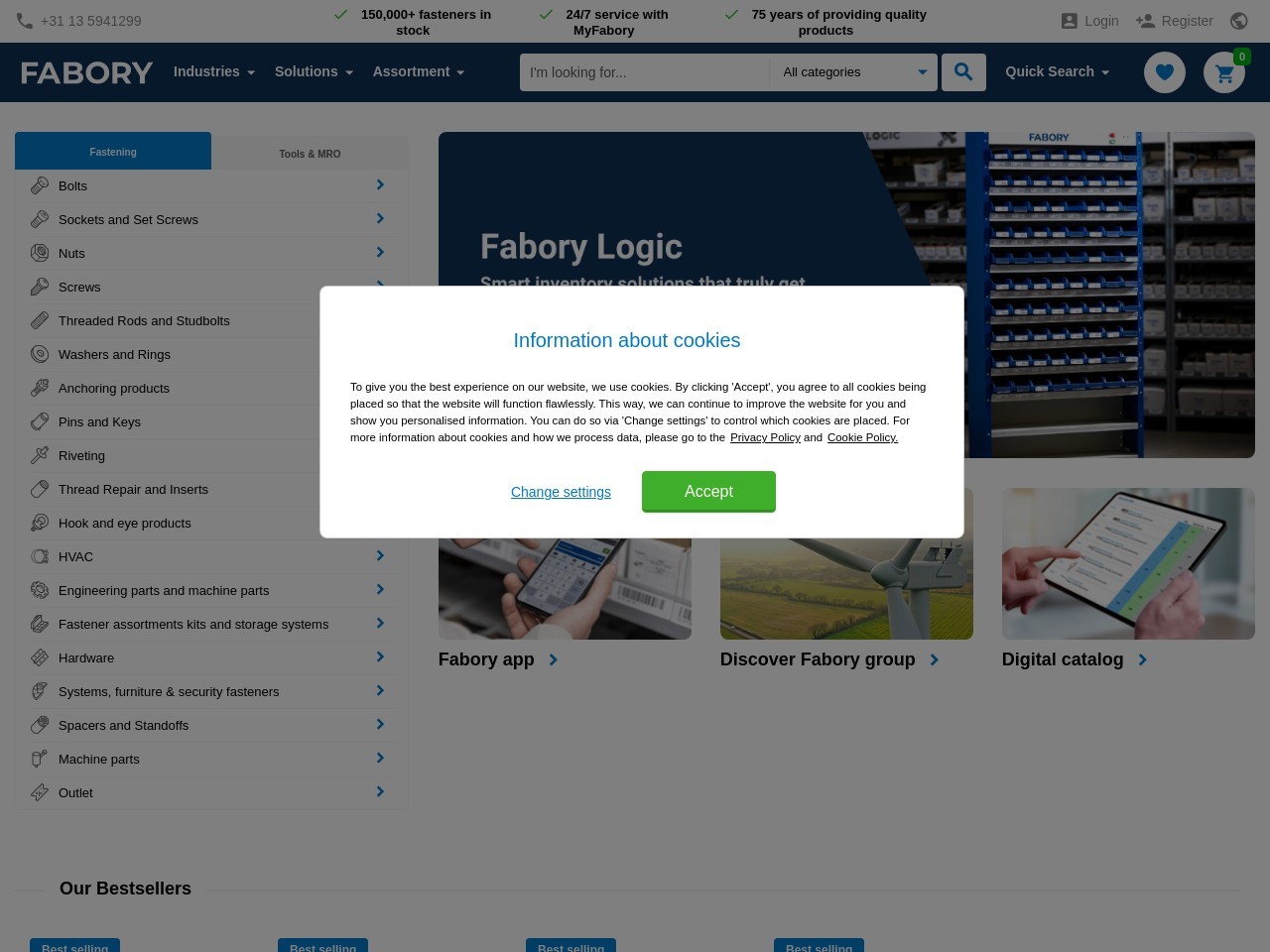Click the Sockets and Set Screws chevron

(380, 218)
